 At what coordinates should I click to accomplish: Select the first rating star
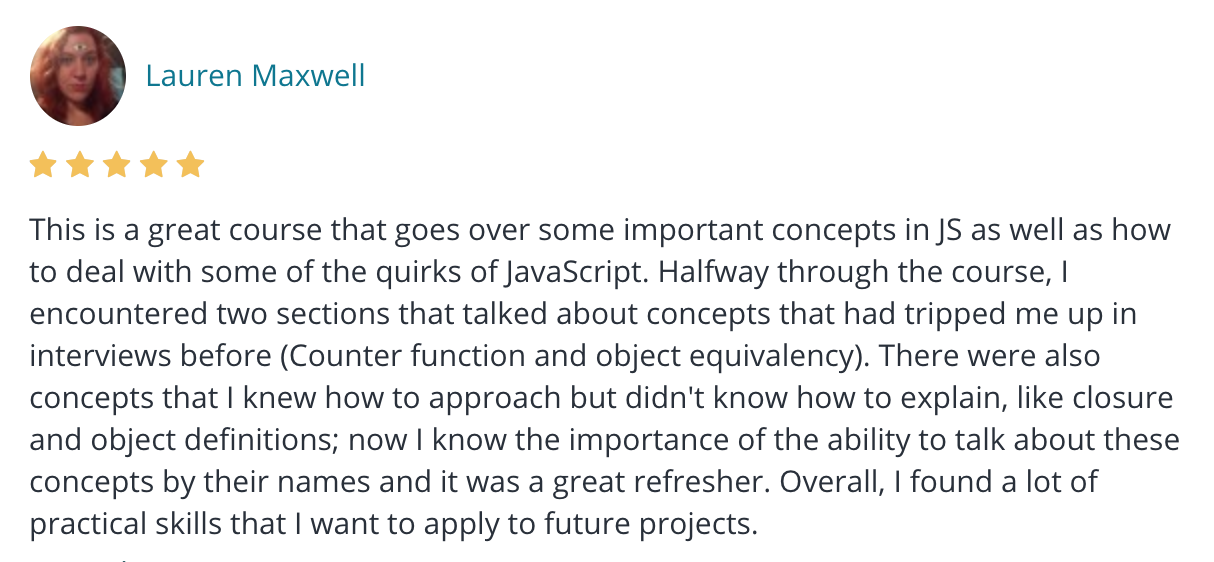pos(42,165)
